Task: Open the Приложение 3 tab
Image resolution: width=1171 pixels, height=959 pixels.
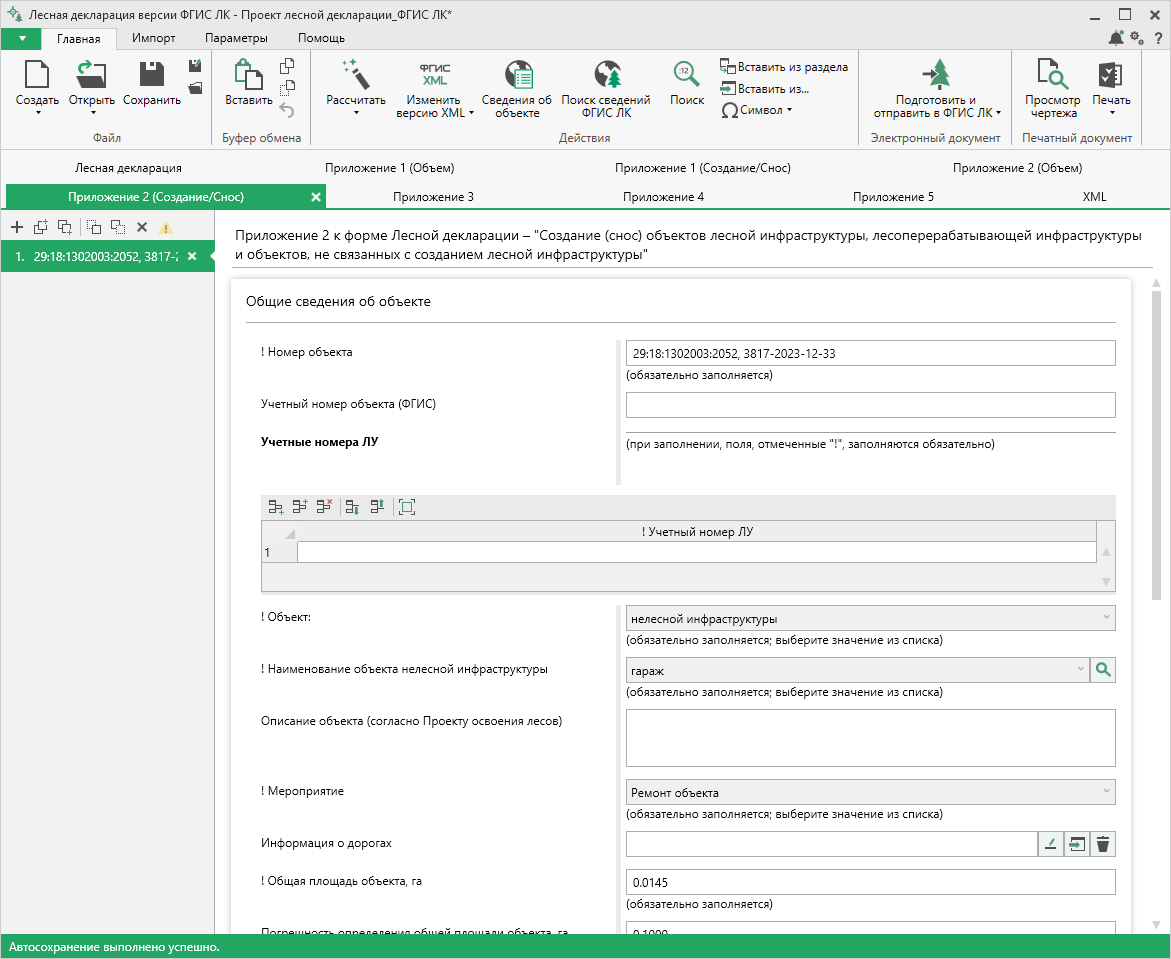Action: (x=433, y=197)
